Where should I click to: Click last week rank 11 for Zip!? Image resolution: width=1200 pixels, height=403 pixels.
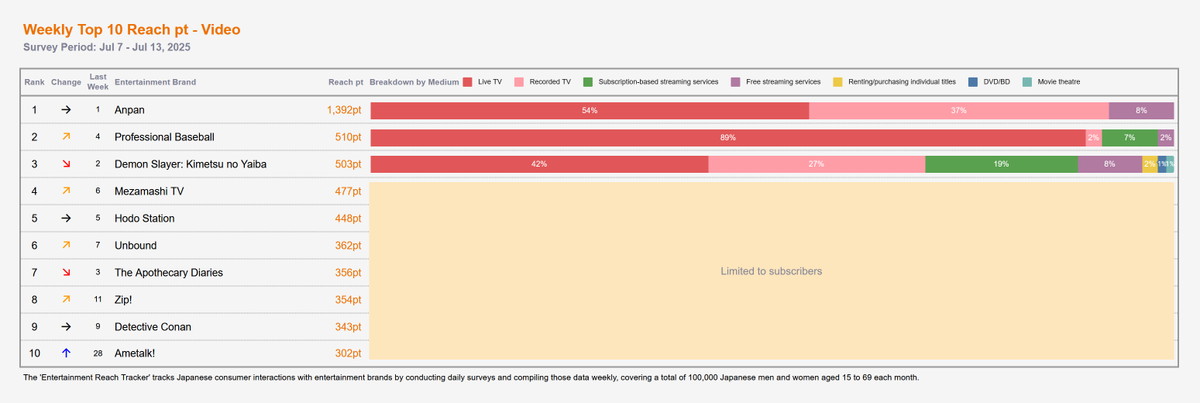pyautogui.click(x=98, y=299)
